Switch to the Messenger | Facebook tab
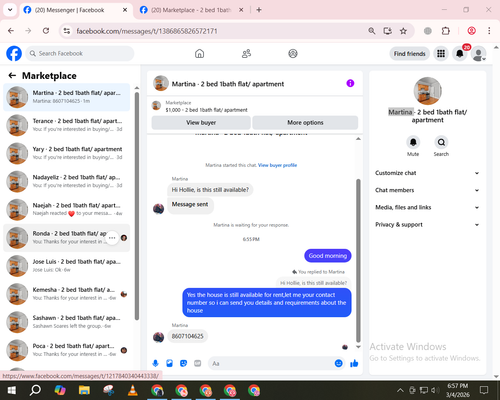The width and height of the screenshot is (500, 400). (x=75, y=10)
